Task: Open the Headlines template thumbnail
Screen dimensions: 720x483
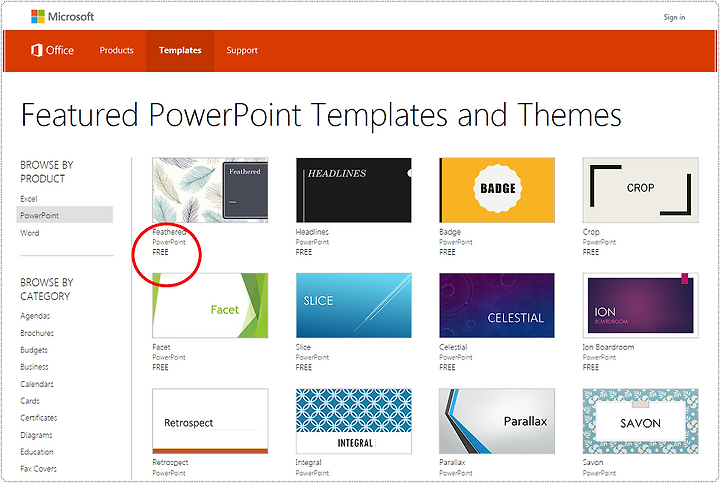Action: tap(354, 190)
